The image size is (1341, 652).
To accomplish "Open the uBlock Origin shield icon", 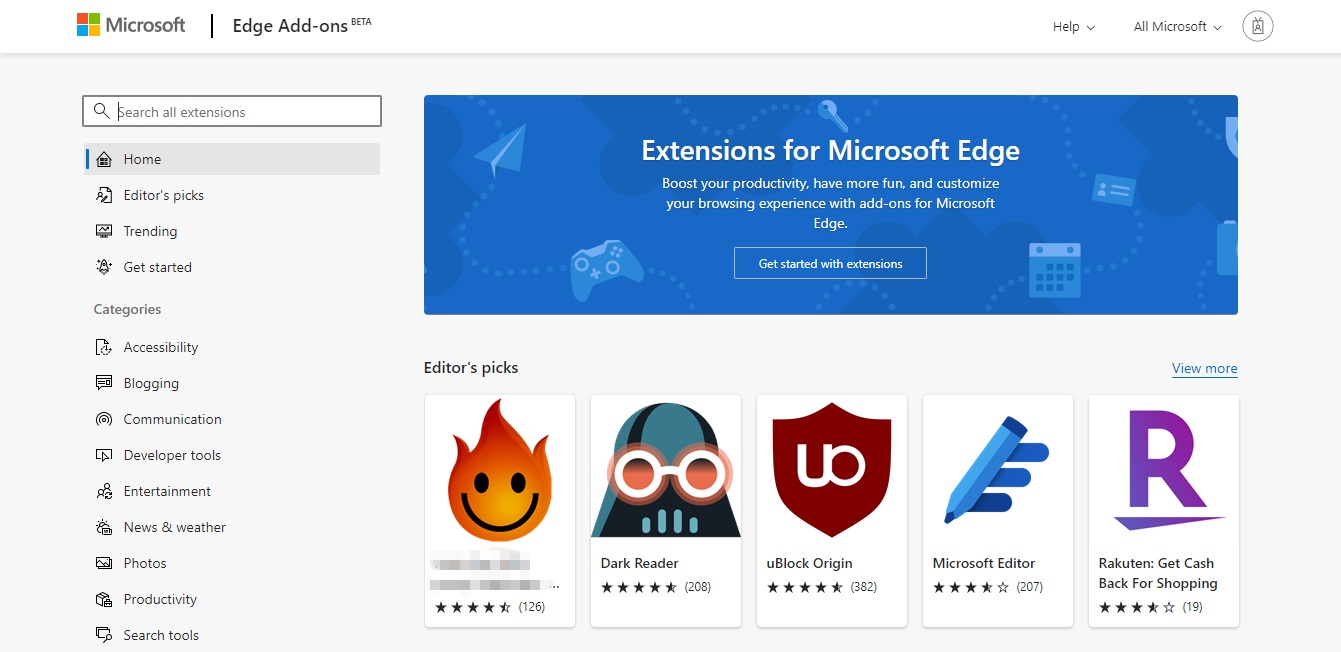I will pos(832,470).
